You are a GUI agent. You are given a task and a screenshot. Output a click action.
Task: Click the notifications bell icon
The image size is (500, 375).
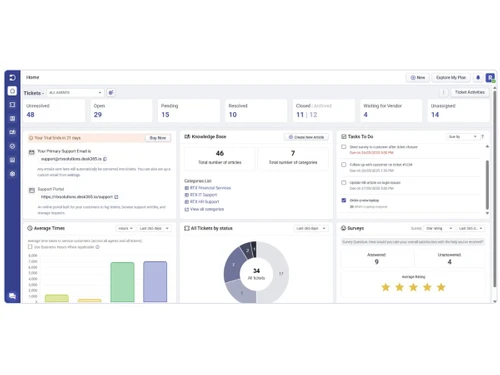478,77
